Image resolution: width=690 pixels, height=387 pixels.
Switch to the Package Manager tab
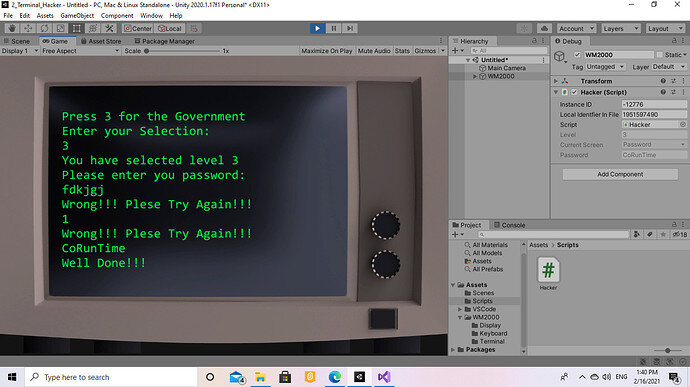165,41
